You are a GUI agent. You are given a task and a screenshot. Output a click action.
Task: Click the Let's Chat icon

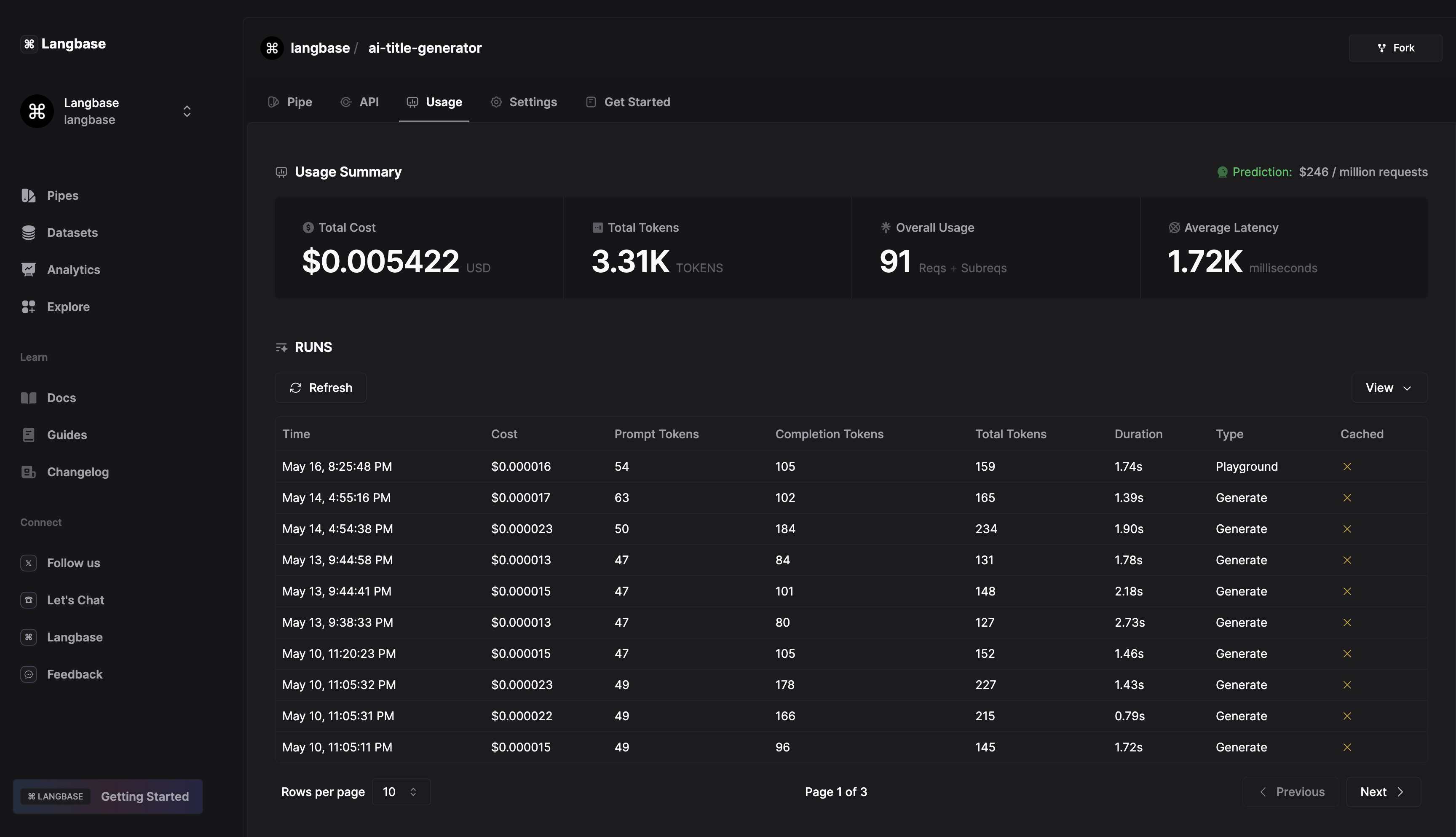pos(28,600)
